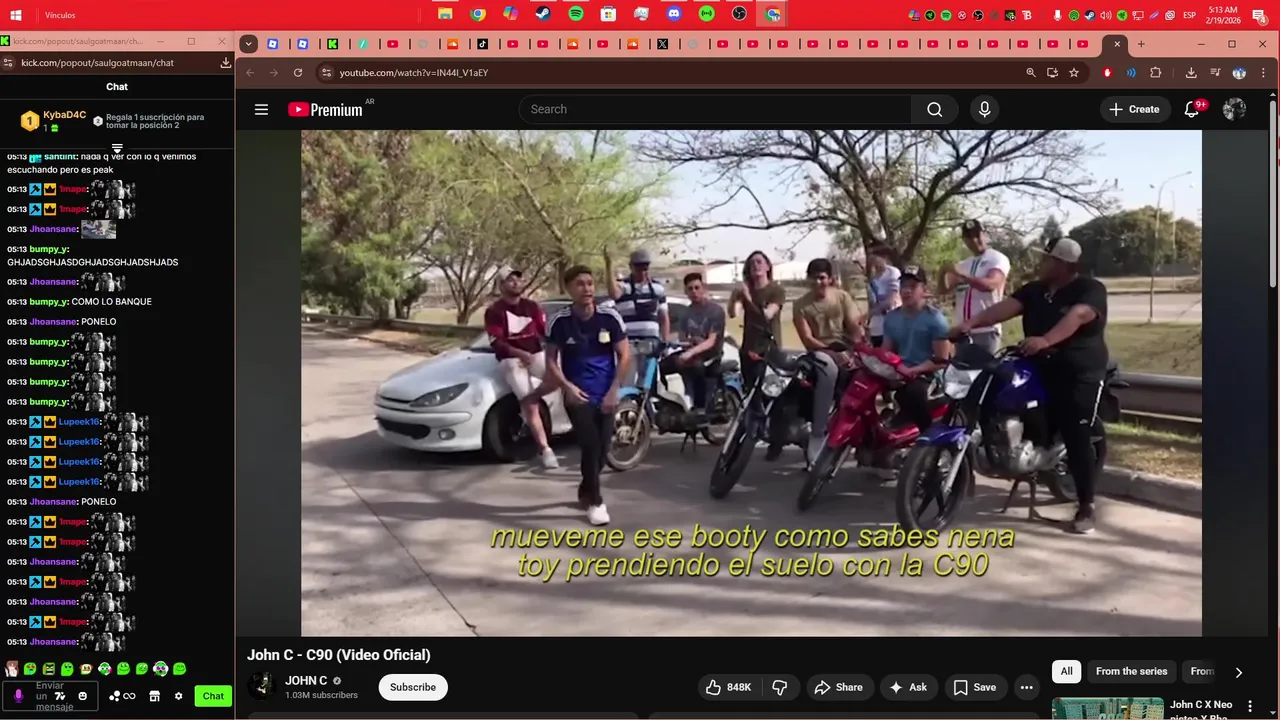1280x720 pixels.
Task: Show more filter chips with the right chevron
Action: point(1238,672)
